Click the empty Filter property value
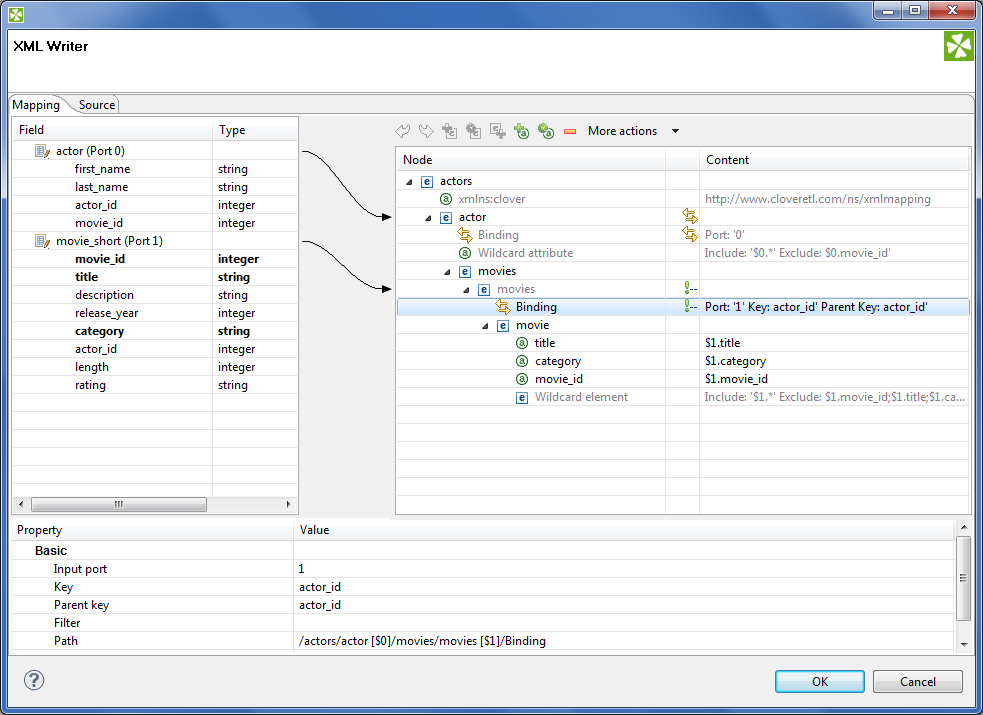983x715 pixels. click(624, 623)
